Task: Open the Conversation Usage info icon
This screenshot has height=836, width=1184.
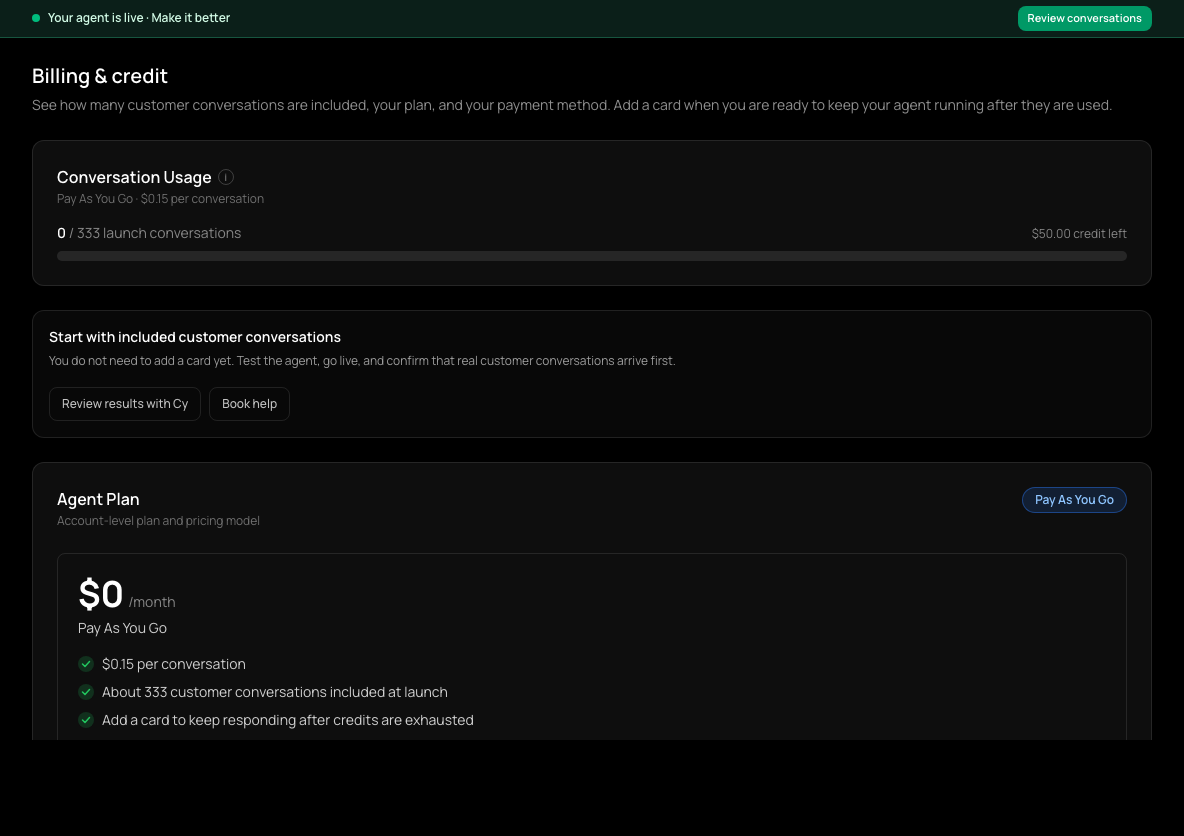Action: [226, 177]
